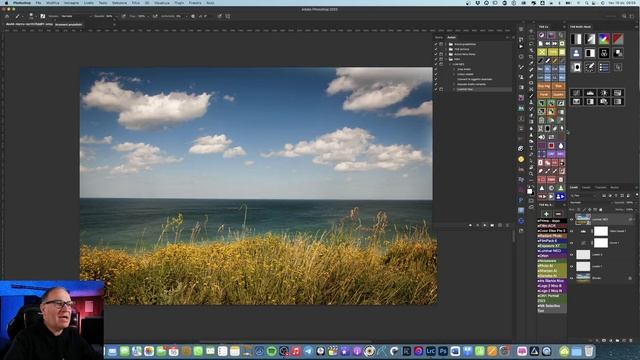This screenshot has height=360, width=640.
Task: Click the blue person-play button in TK Cx panel
Action: tap(560, 196)
